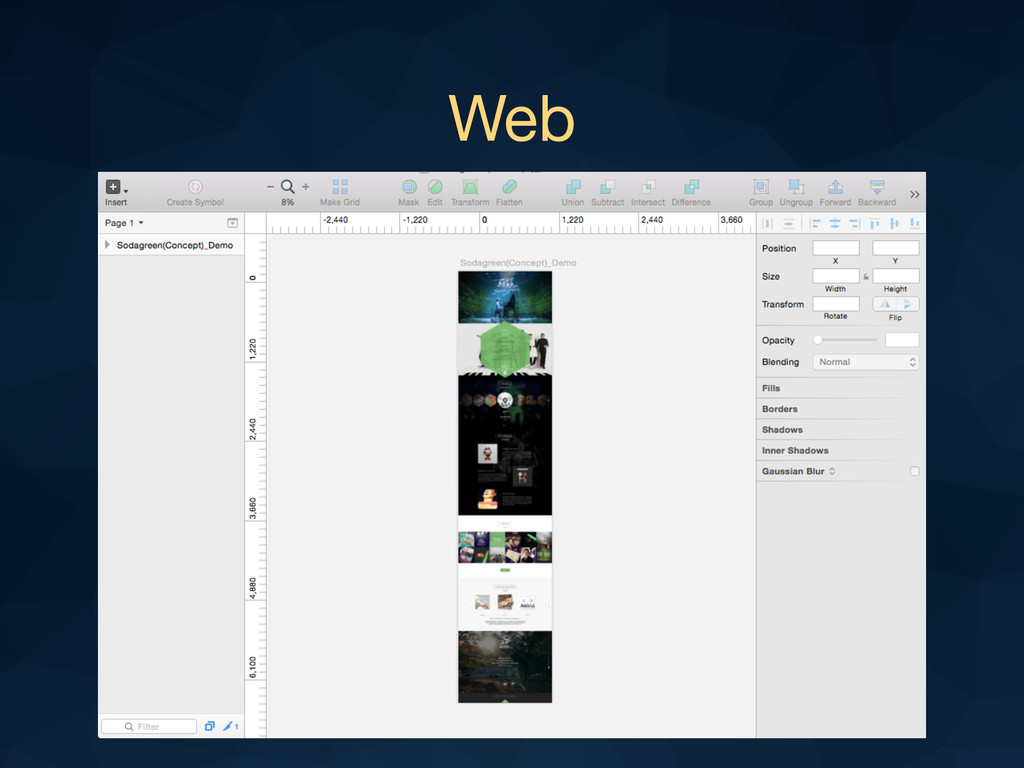Expand the Sodagreen(Concept)_Demo layer group
Image resolution: width=1024 pixels, height=768 pixels.
coord(108,245)
